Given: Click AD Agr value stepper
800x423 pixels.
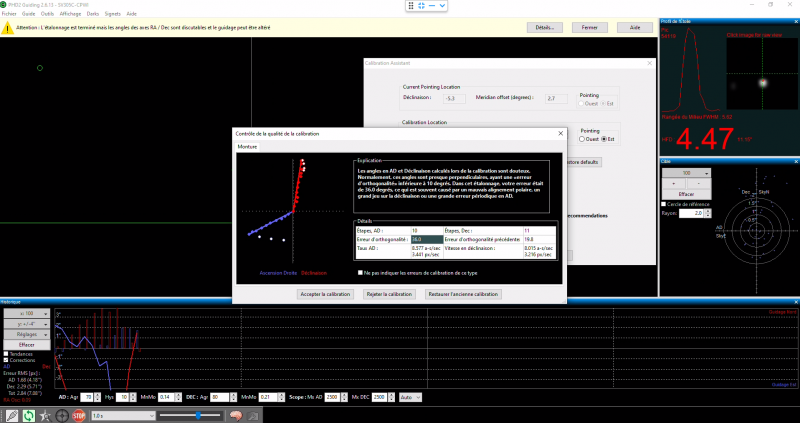Looking at the screenshot, I should click(97, 397).
